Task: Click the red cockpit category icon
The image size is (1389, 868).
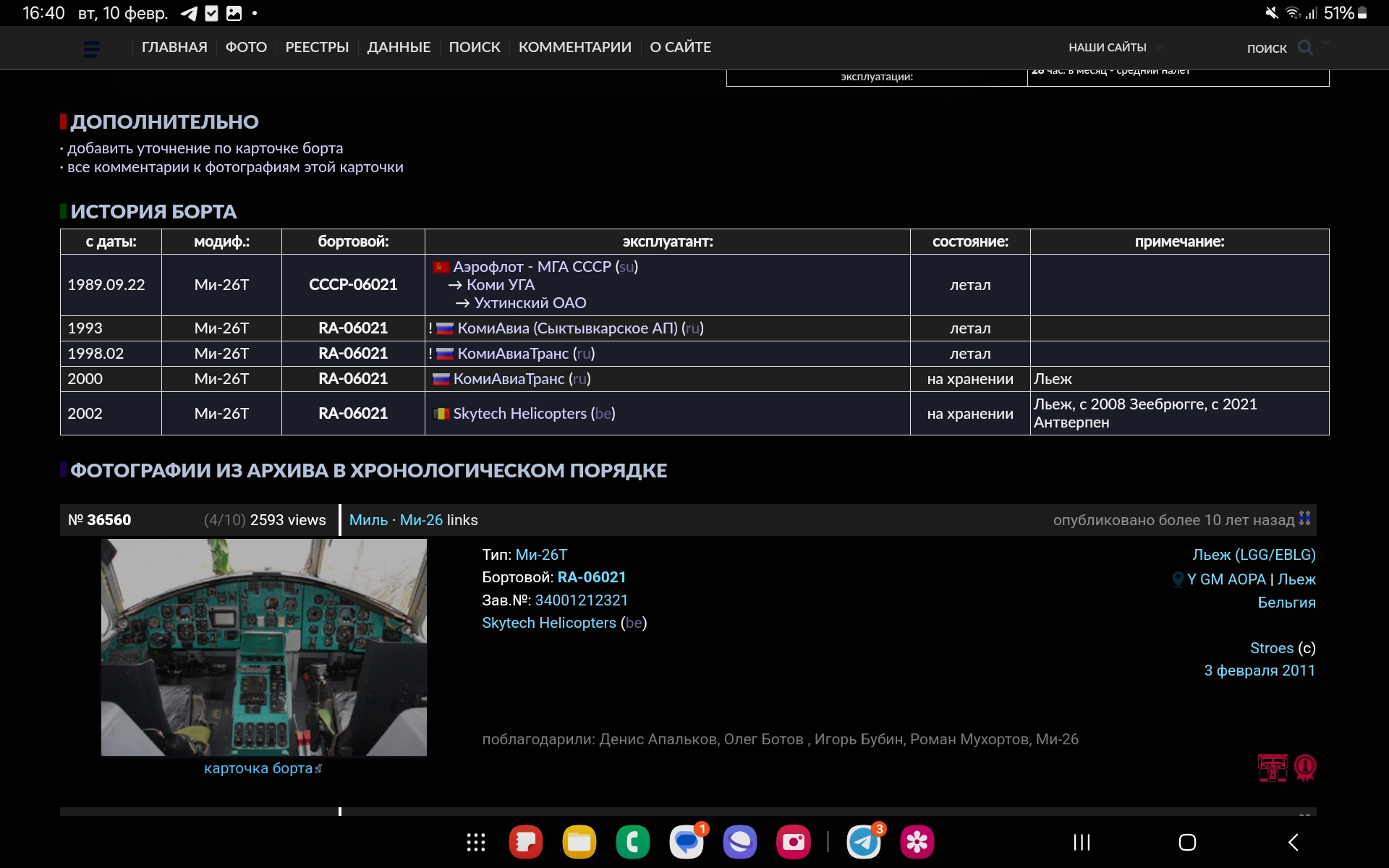Action: click(x=1273, y=767)
